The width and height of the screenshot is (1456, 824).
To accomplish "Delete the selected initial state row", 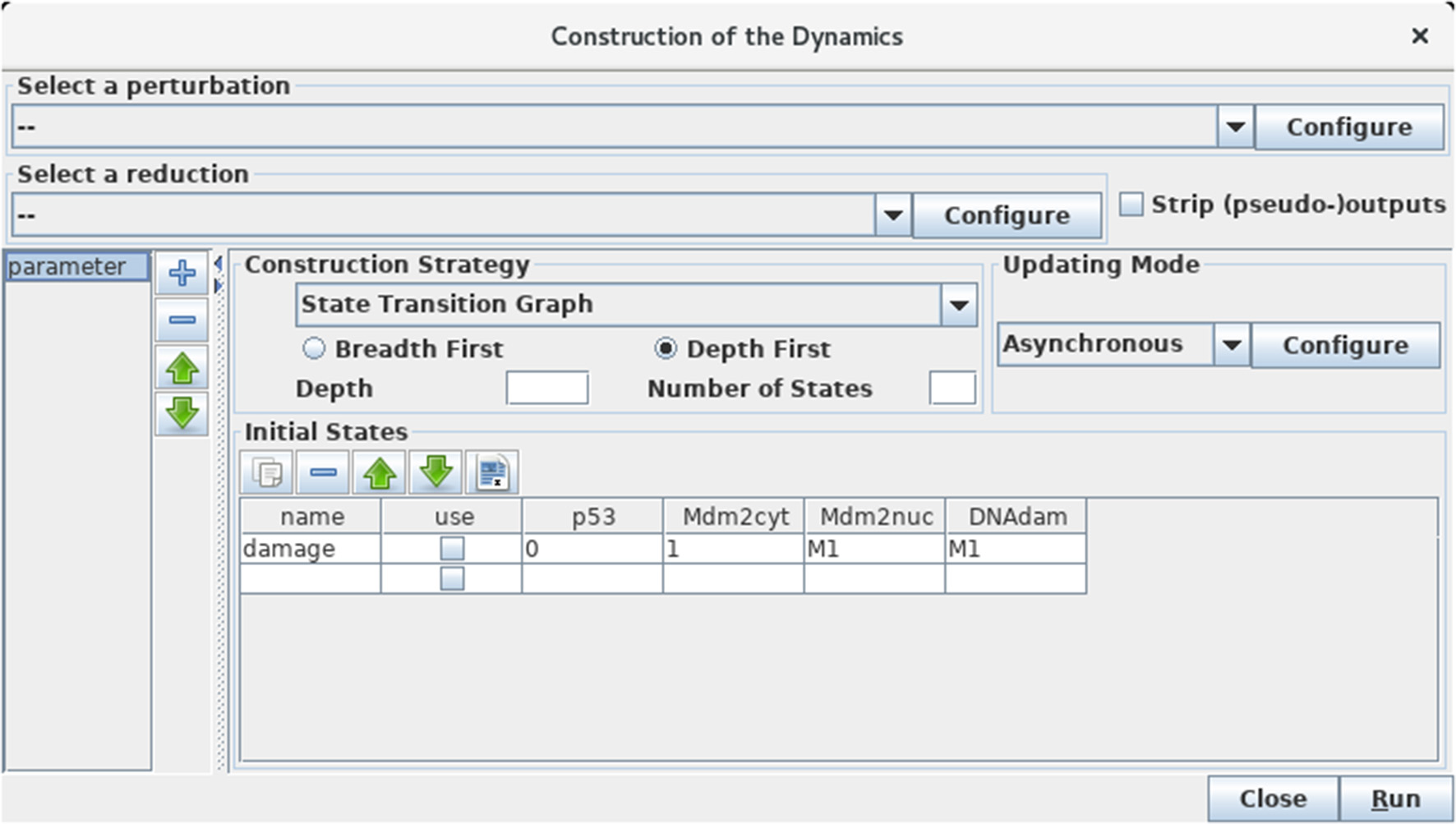I will [323, 472].
